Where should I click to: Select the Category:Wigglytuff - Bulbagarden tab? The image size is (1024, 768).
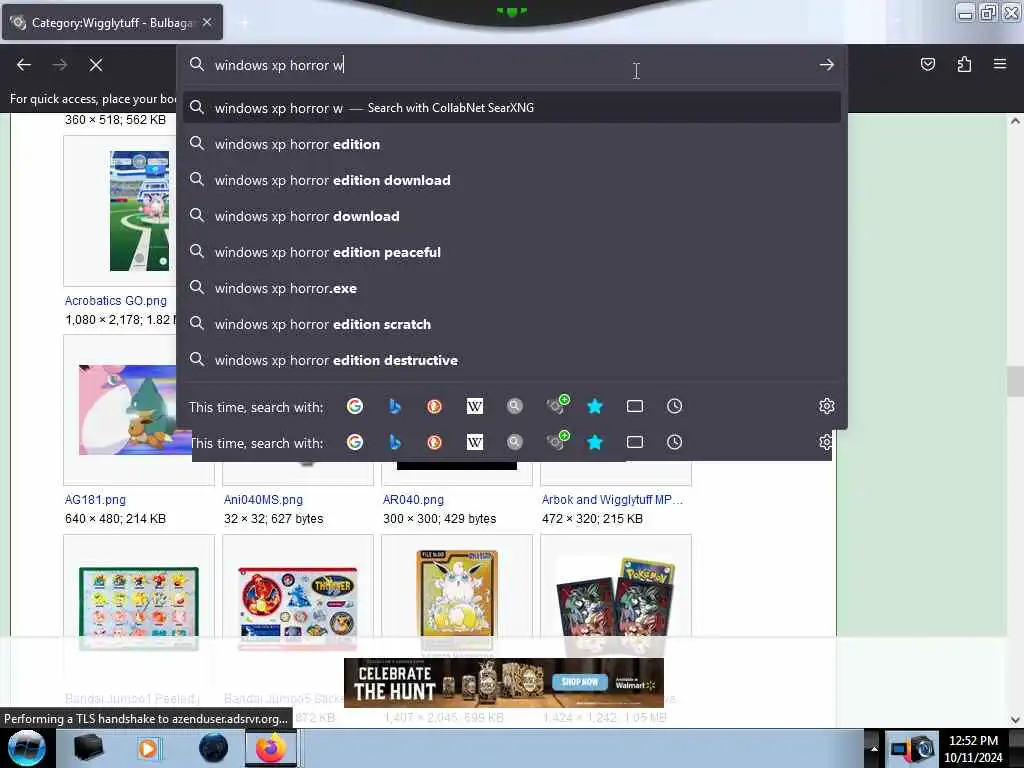click(x=112, y=22)
